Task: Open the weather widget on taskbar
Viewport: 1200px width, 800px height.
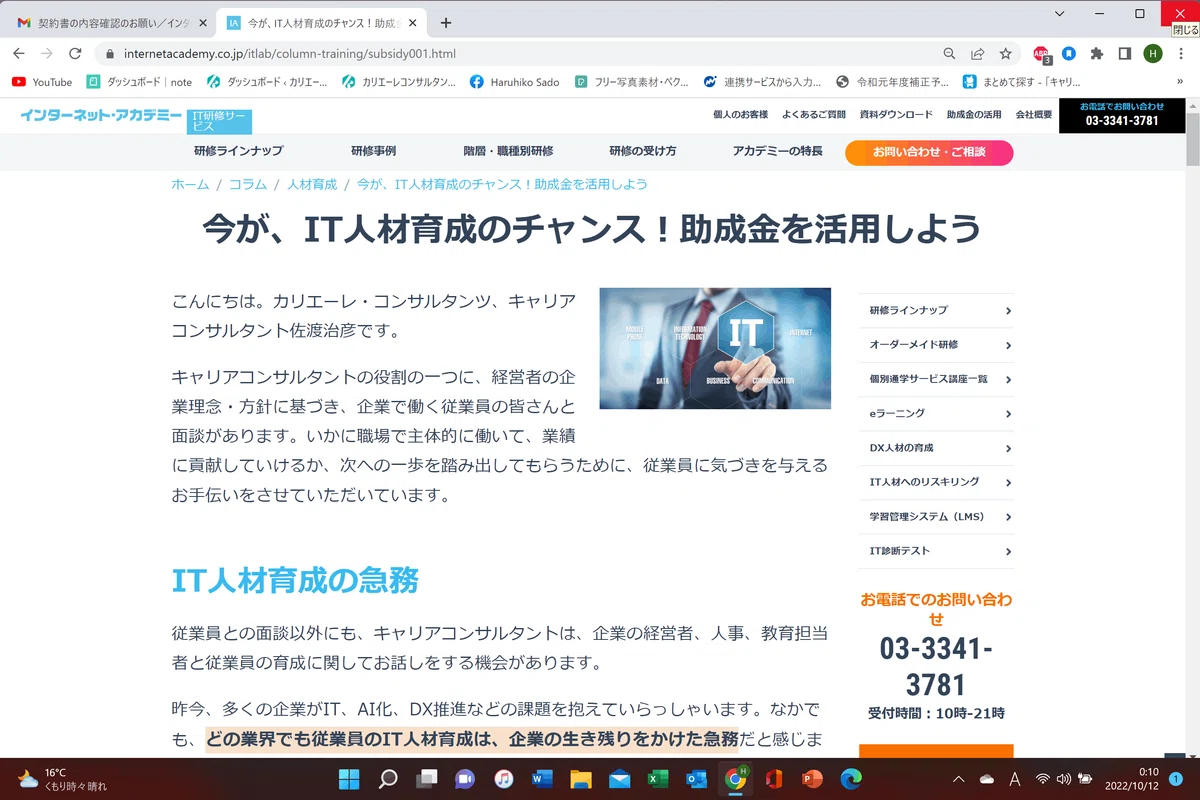Action: [x=61, y=778]
